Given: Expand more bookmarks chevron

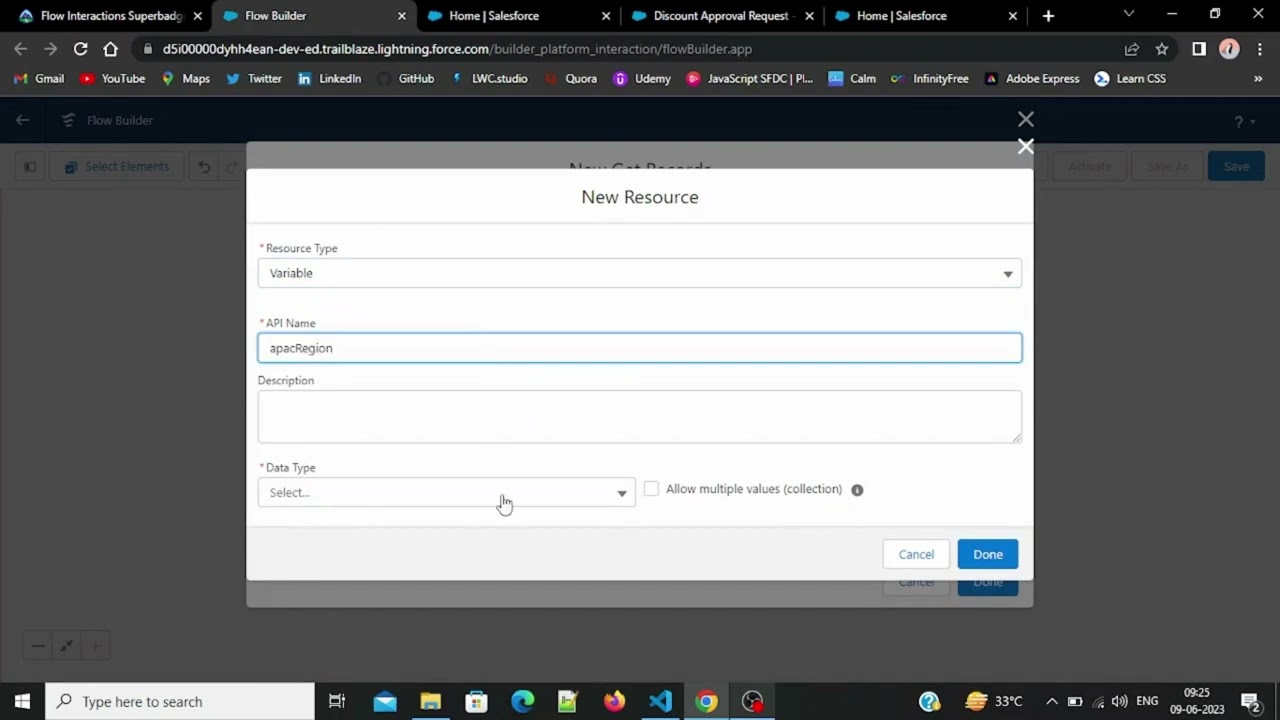Looking at the screenshot, I should (x=1258, y=79).
